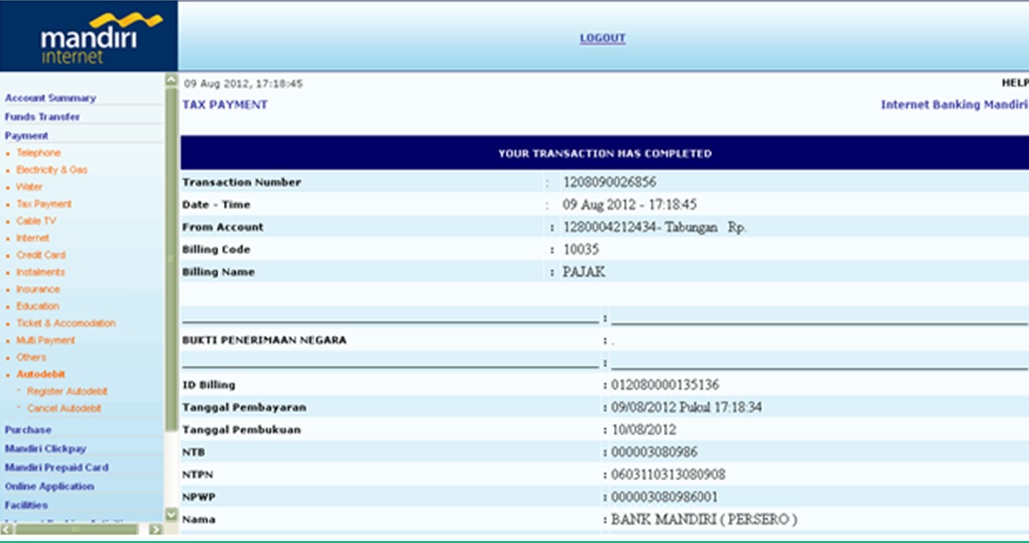Viewport: 1029px width, 543px height.
Task: Click the From Account value 1280004212434
Action: [612, 227]
